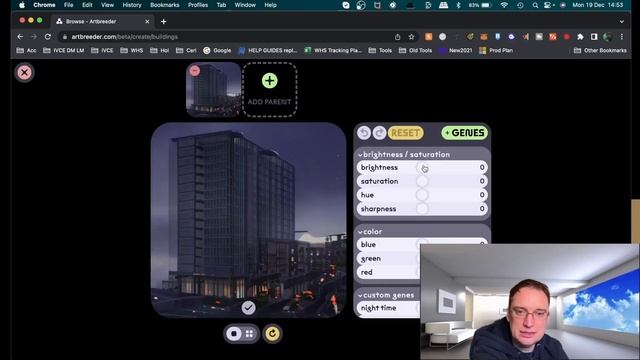Open the Wi-Fi status menu
The image size is (640, 360).
(x=504, y=5)
